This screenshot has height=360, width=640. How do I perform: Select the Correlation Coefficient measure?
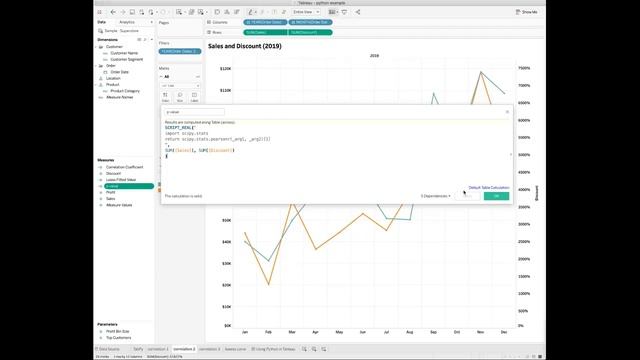[x=124, y=167]
